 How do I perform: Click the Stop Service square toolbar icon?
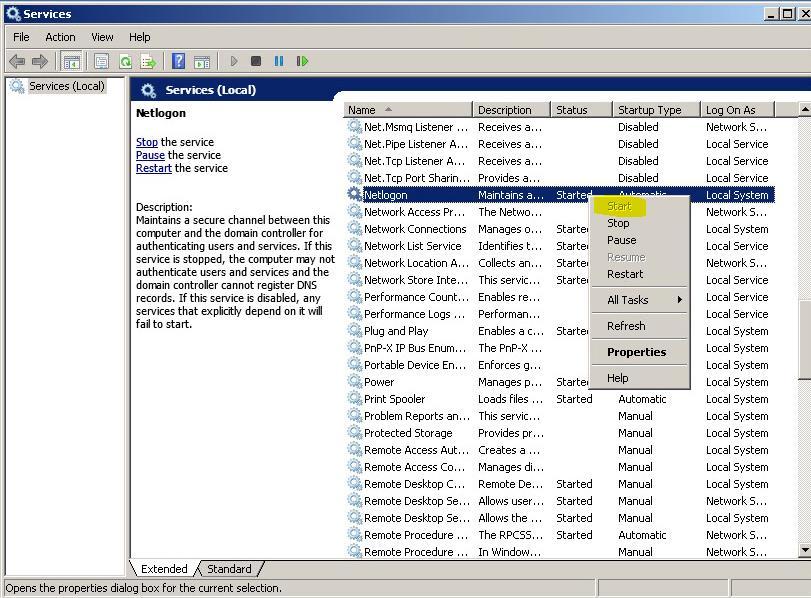tap(256, 62)
